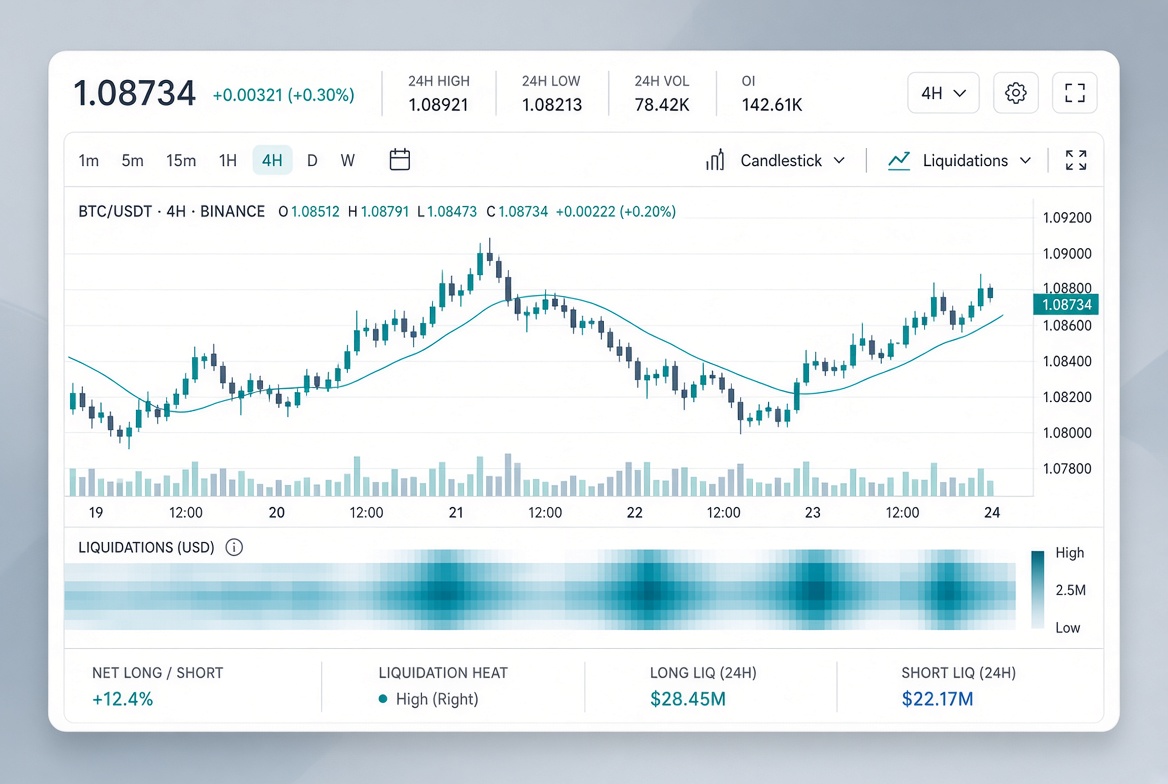Select the weekly W timeframe tab
The width and height of the screenshot is (1168, 784).
(348, 160)
